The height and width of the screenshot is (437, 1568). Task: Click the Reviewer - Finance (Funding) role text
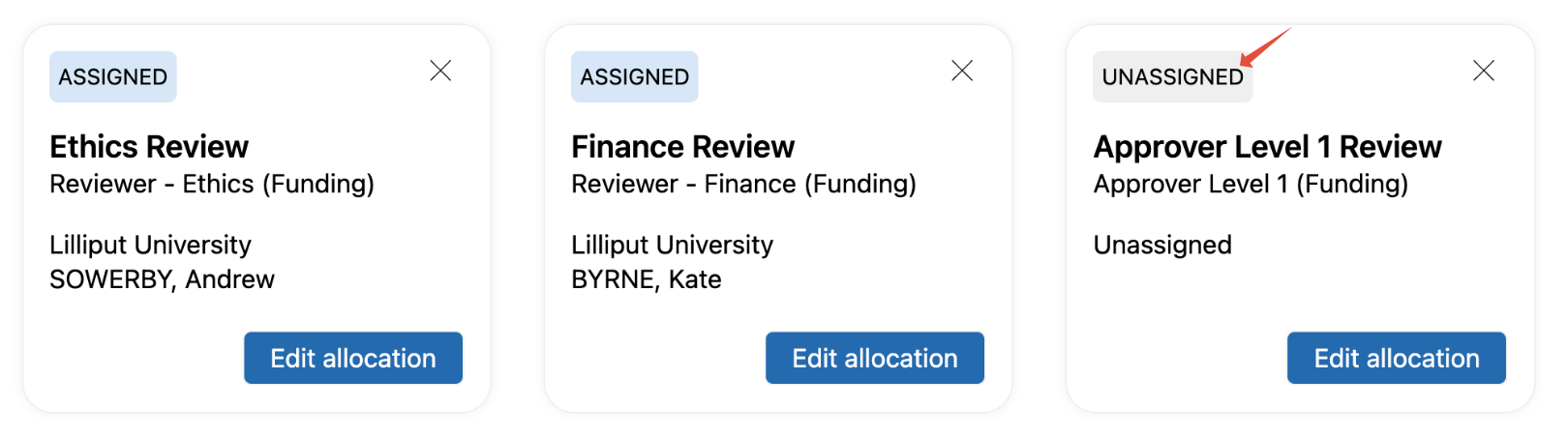[x=743, y=184]
